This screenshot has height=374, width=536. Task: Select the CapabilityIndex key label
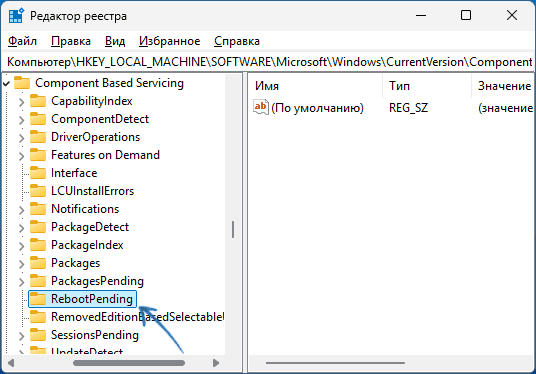coord(92,101)
